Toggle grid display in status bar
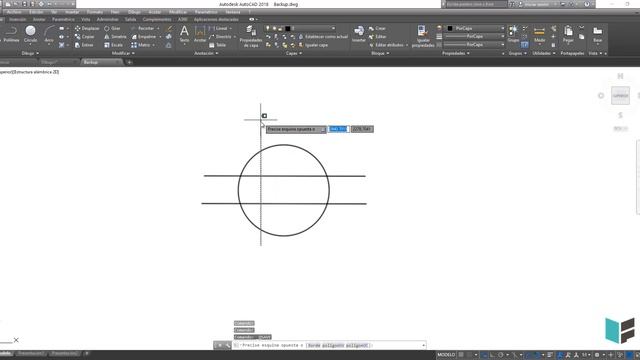The height and width of the screenshot is (360, 640). coord(461,355)
